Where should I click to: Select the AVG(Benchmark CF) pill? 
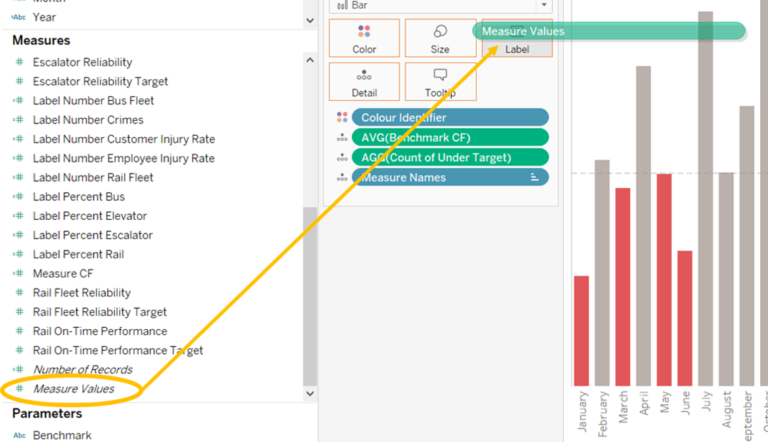(450, 138)
